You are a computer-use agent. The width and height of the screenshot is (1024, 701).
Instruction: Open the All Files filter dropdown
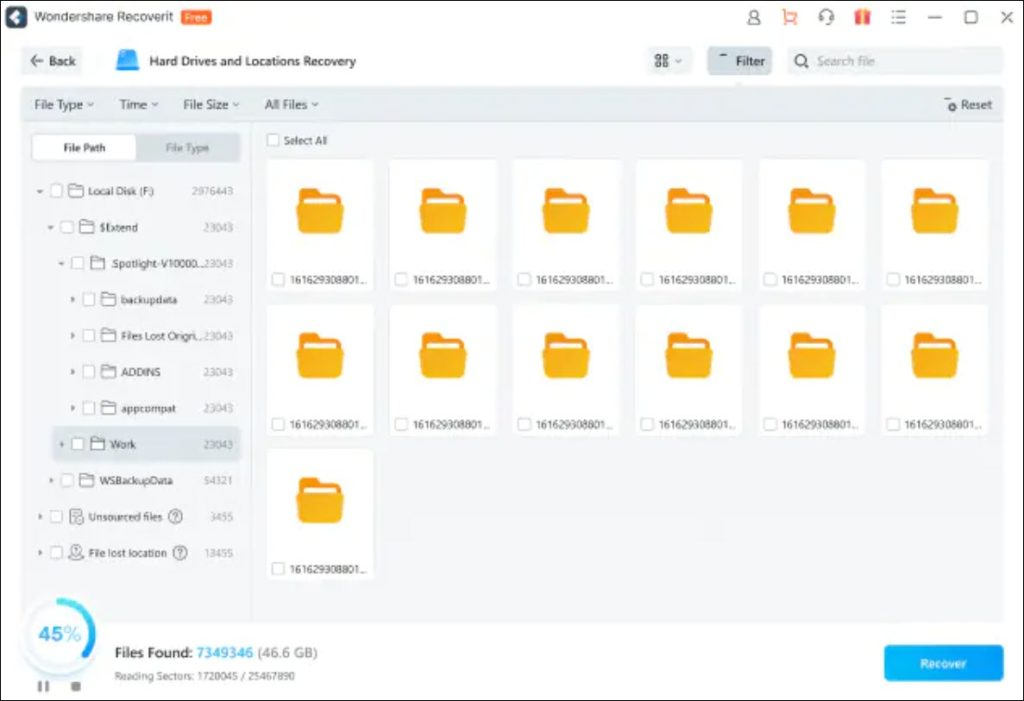point(291,105)
